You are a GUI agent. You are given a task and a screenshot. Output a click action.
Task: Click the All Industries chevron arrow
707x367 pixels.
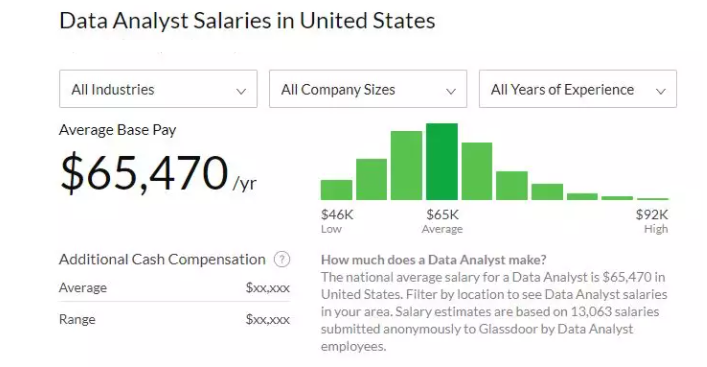[241, 92]
